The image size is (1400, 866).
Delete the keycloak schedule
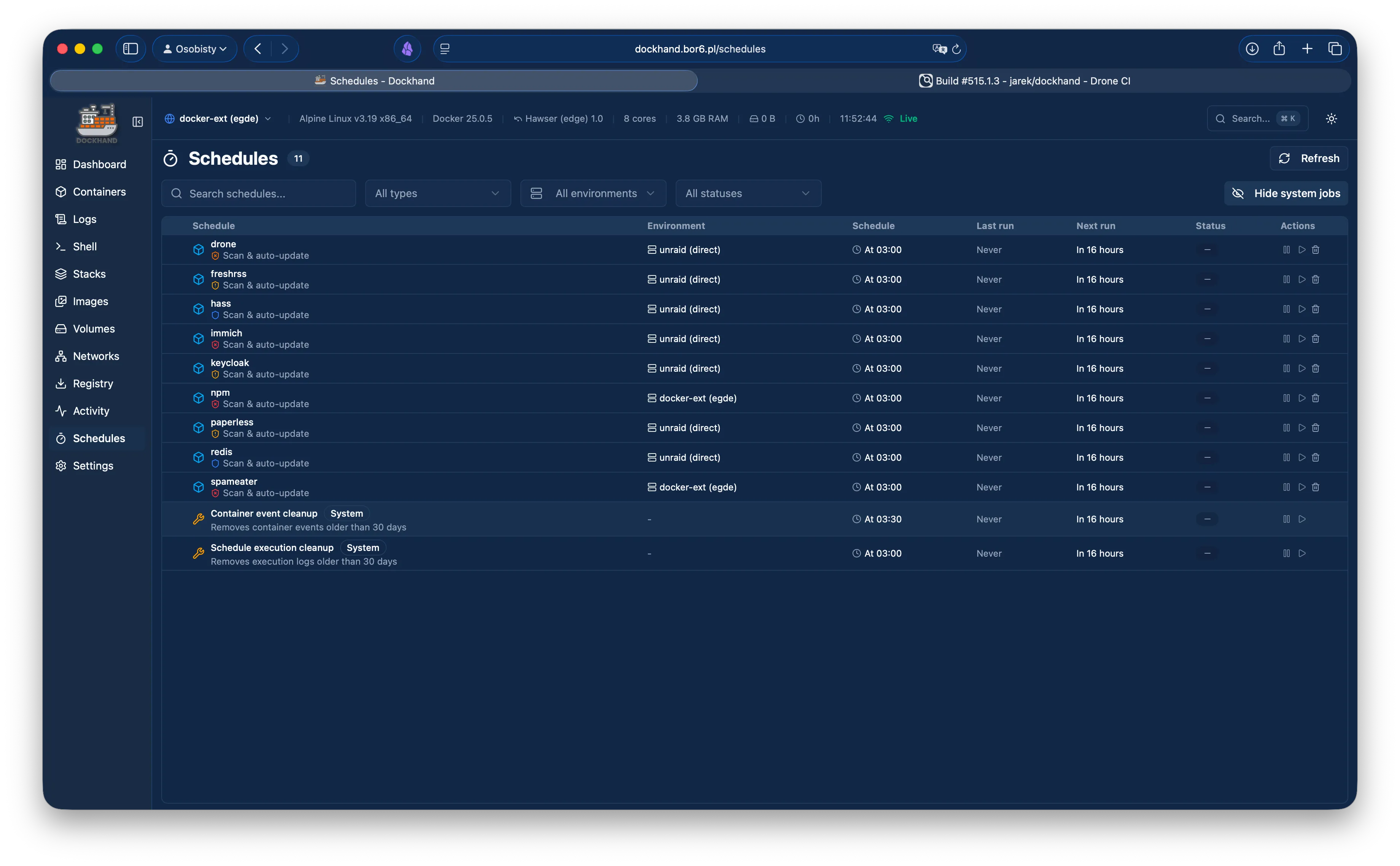1316,368
